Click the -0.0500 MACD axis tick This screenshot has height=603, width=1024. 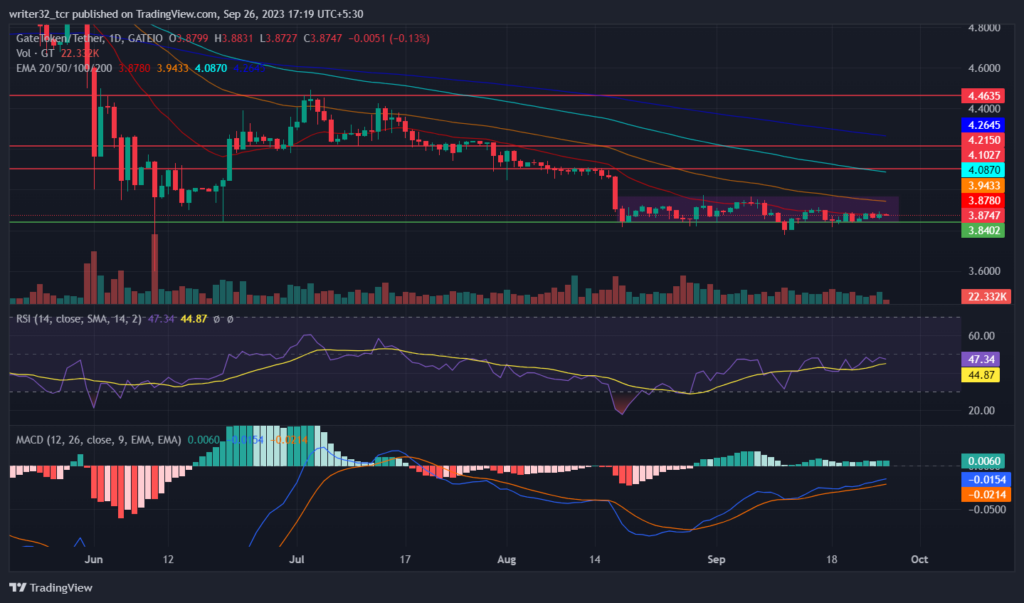(x=986, y=510)
